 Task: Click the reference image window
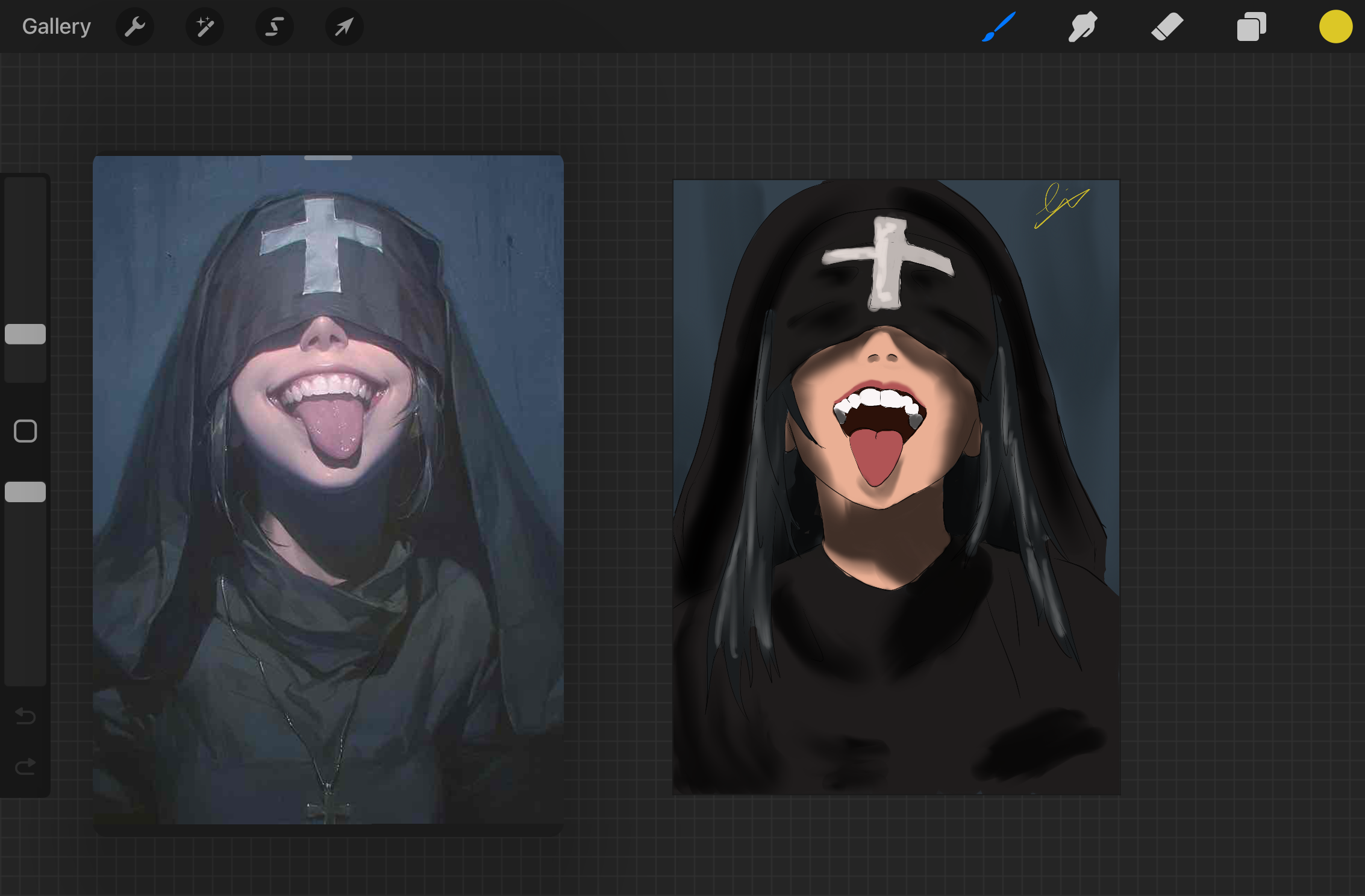click(328, 496)
